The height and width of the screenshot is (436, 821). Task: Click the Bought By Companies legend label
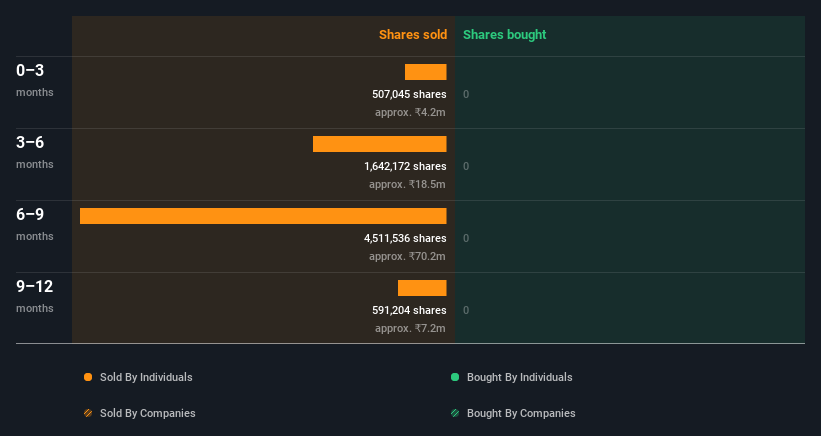521,413
